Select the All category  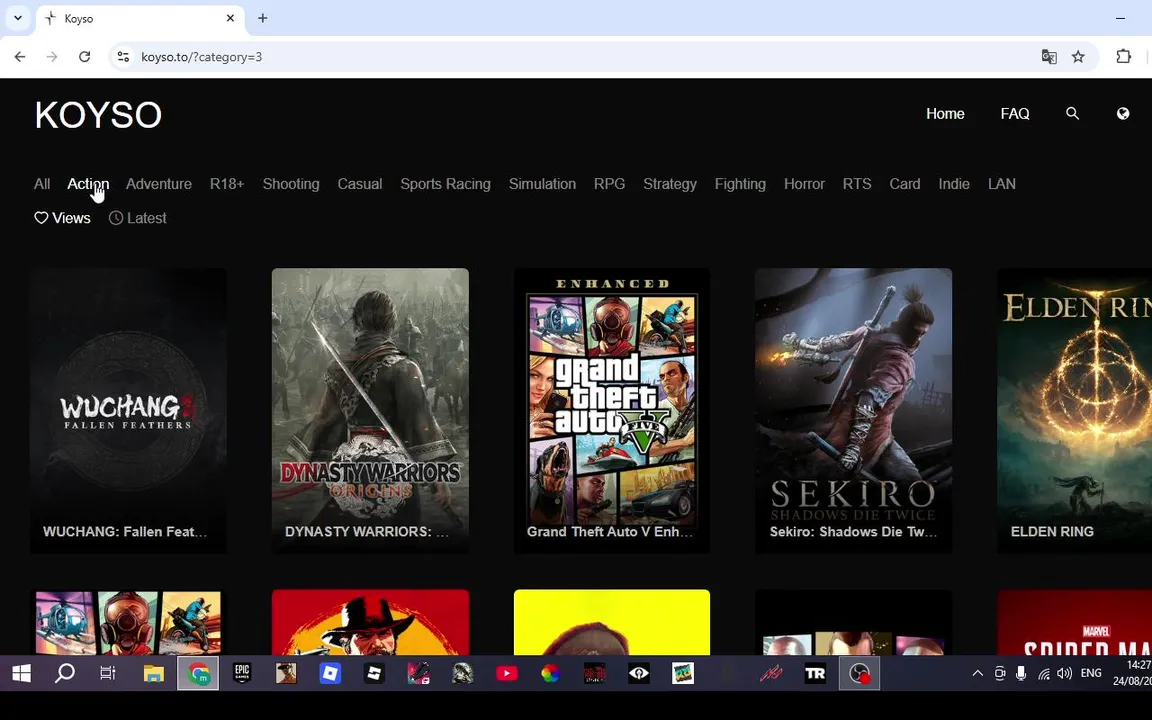42,184
